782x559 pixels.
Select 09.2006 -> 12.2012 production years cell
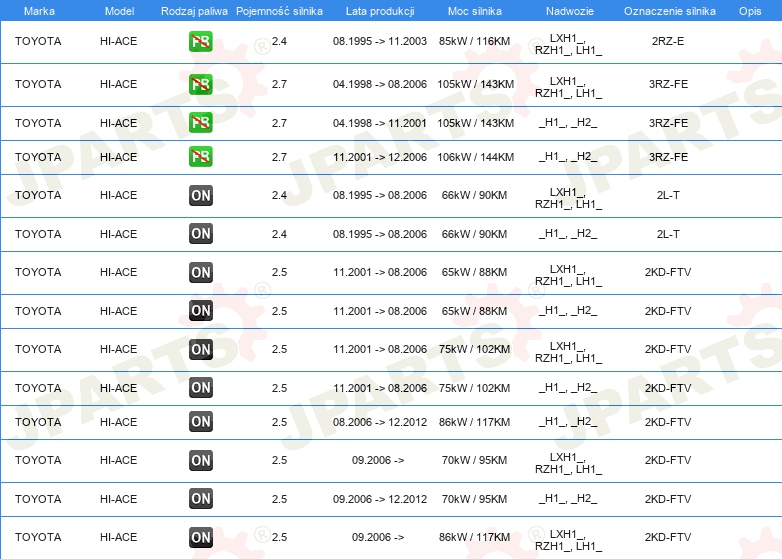pyautogui.click(x=380, y=499)
